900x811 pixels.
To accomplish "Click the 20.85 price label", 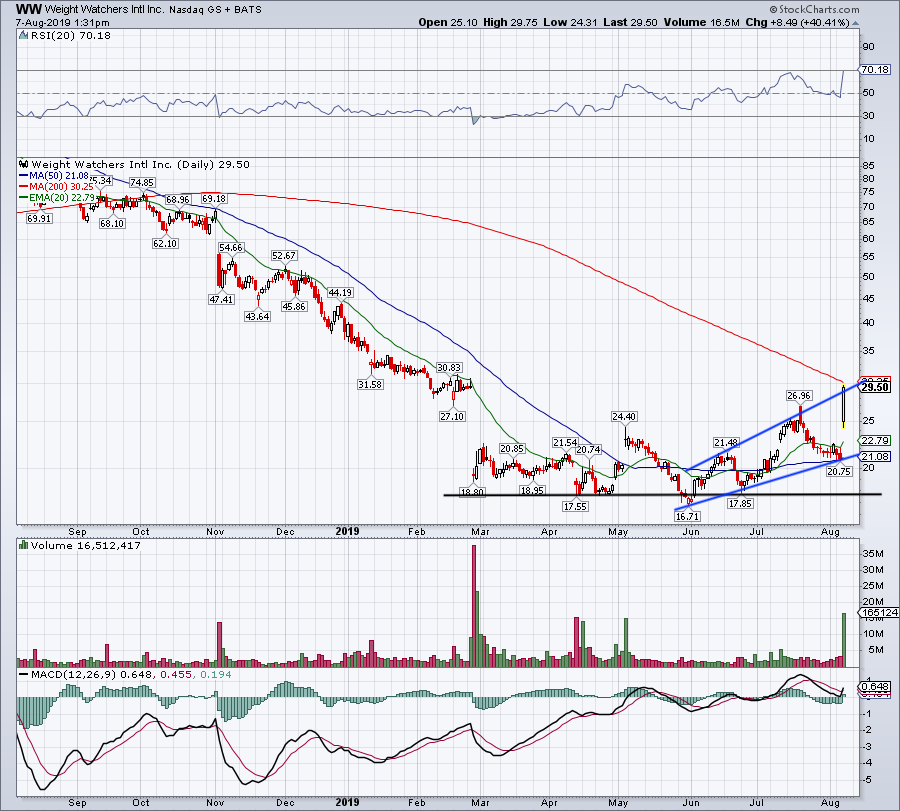I will (x=512, y=449).
